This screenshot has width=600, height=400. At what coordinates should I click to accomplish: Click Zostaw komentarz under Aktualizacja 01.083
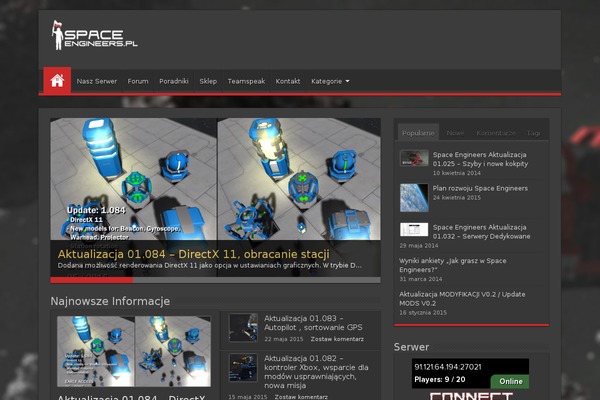337,339
